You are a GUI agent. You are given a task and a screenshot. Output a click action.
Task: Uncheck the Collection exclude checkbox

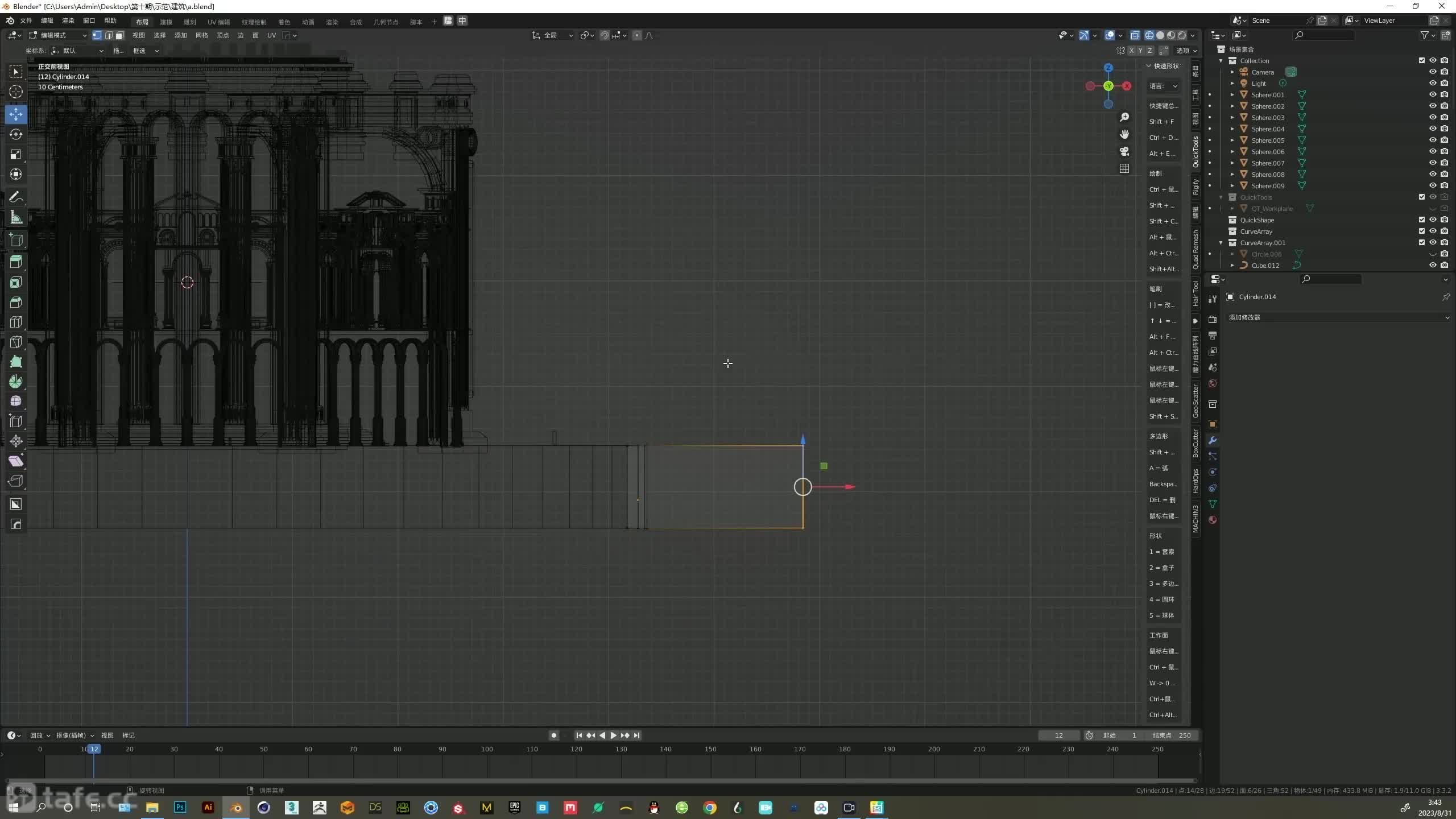click(x=1422, y=60)
